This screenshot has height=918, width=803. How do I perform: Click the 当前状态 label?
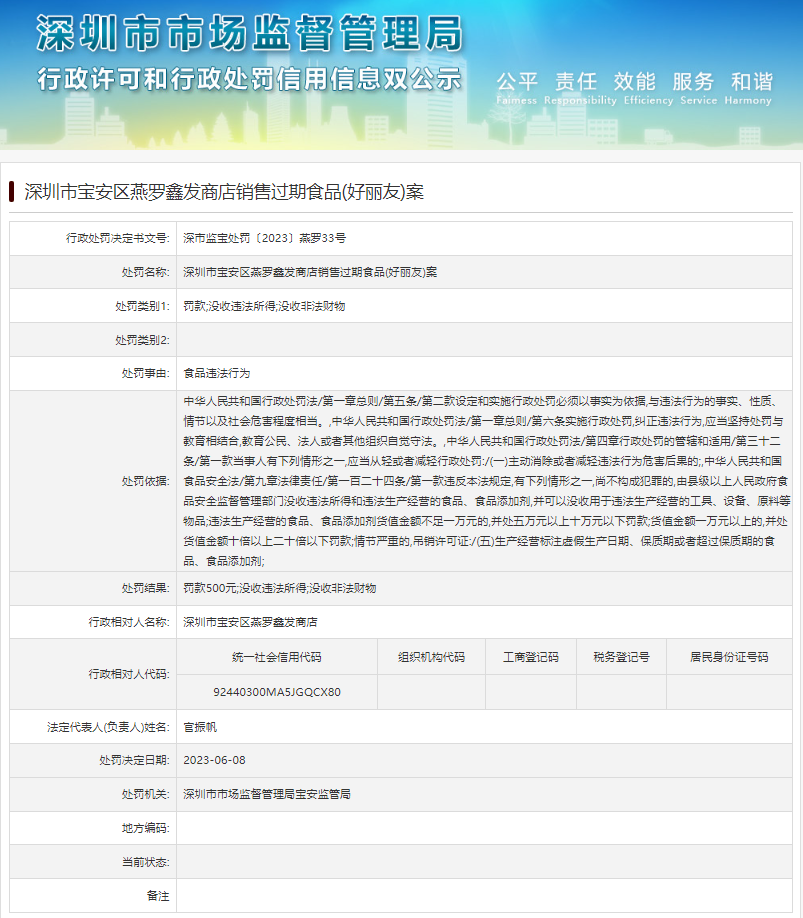(146, 862)
